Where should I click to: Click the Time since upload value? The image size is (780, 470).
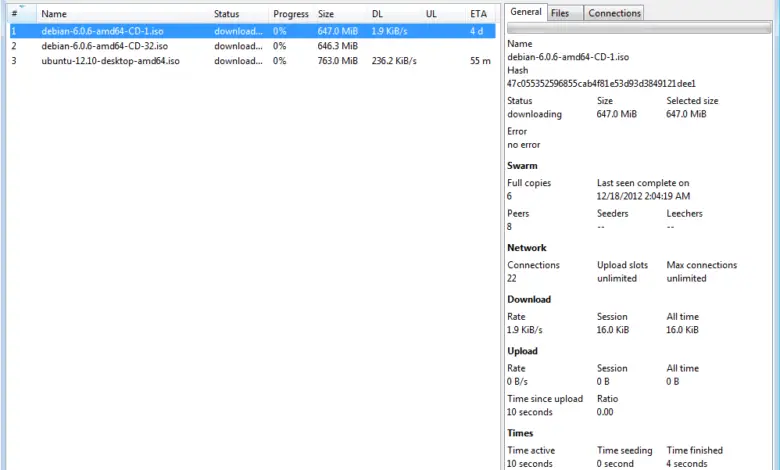click(x=529, y=412)
